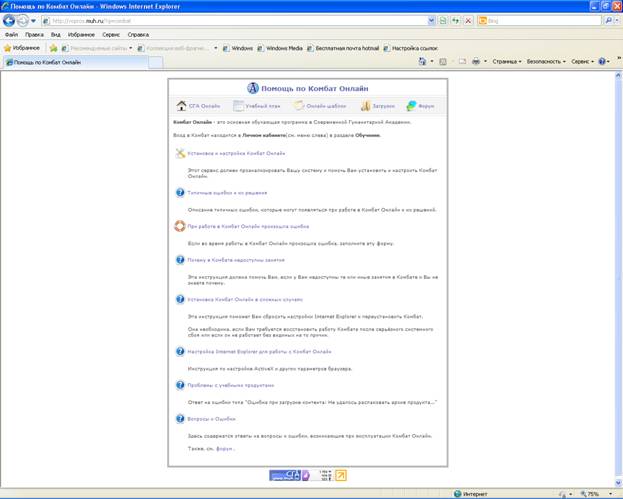Click the Учебный план calendar icon
623x499 pixels.
239,105
